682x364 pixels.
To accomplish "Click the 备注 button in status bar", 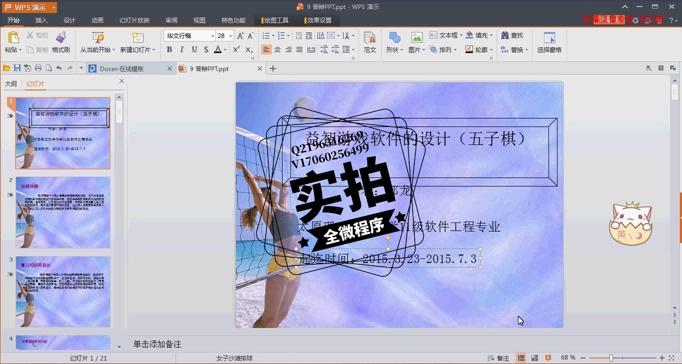I will 498,358.
